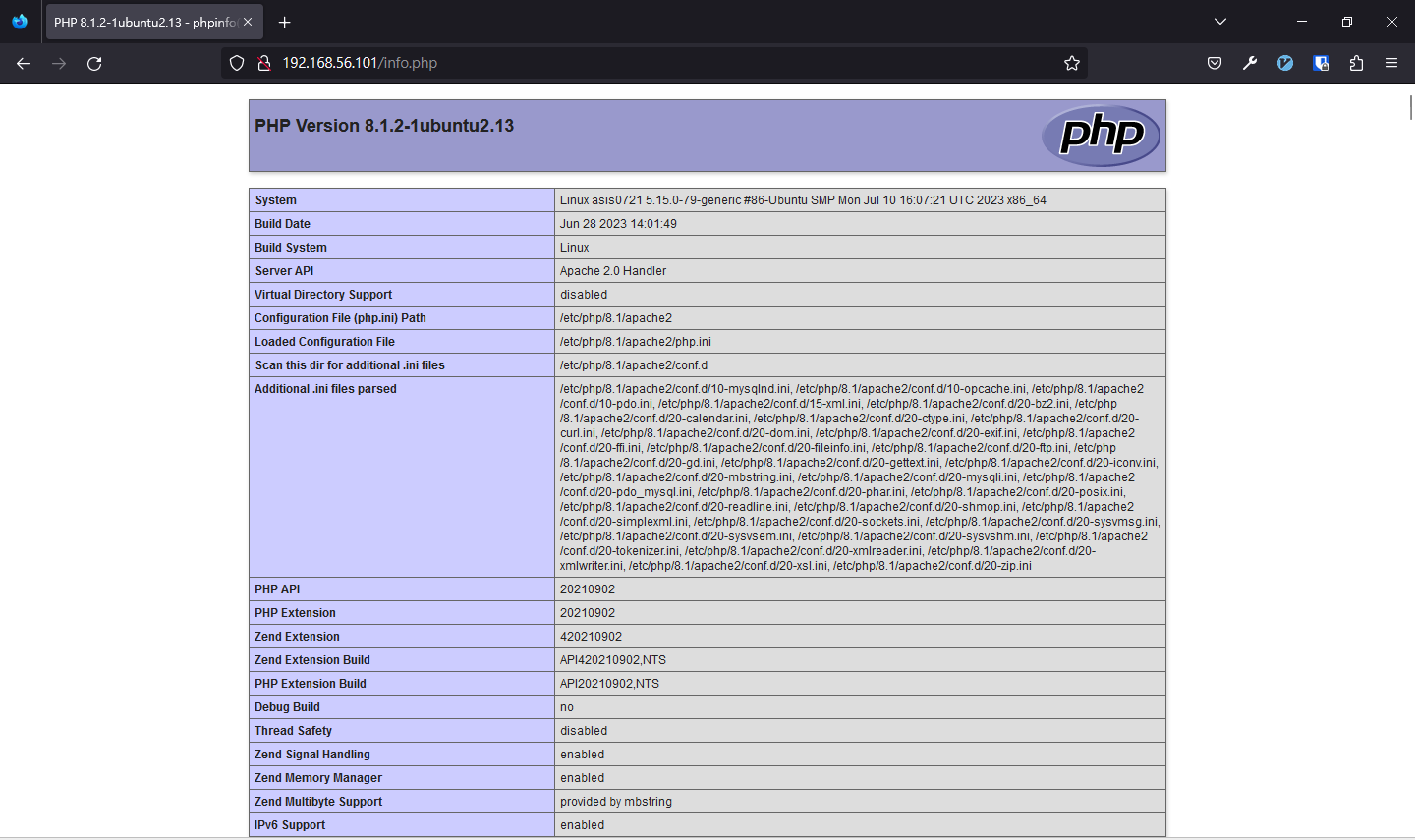The image size is (1415, 840).
Task: View tracking protection shield info
Action: pyautogui.click(x=236, y=62)
